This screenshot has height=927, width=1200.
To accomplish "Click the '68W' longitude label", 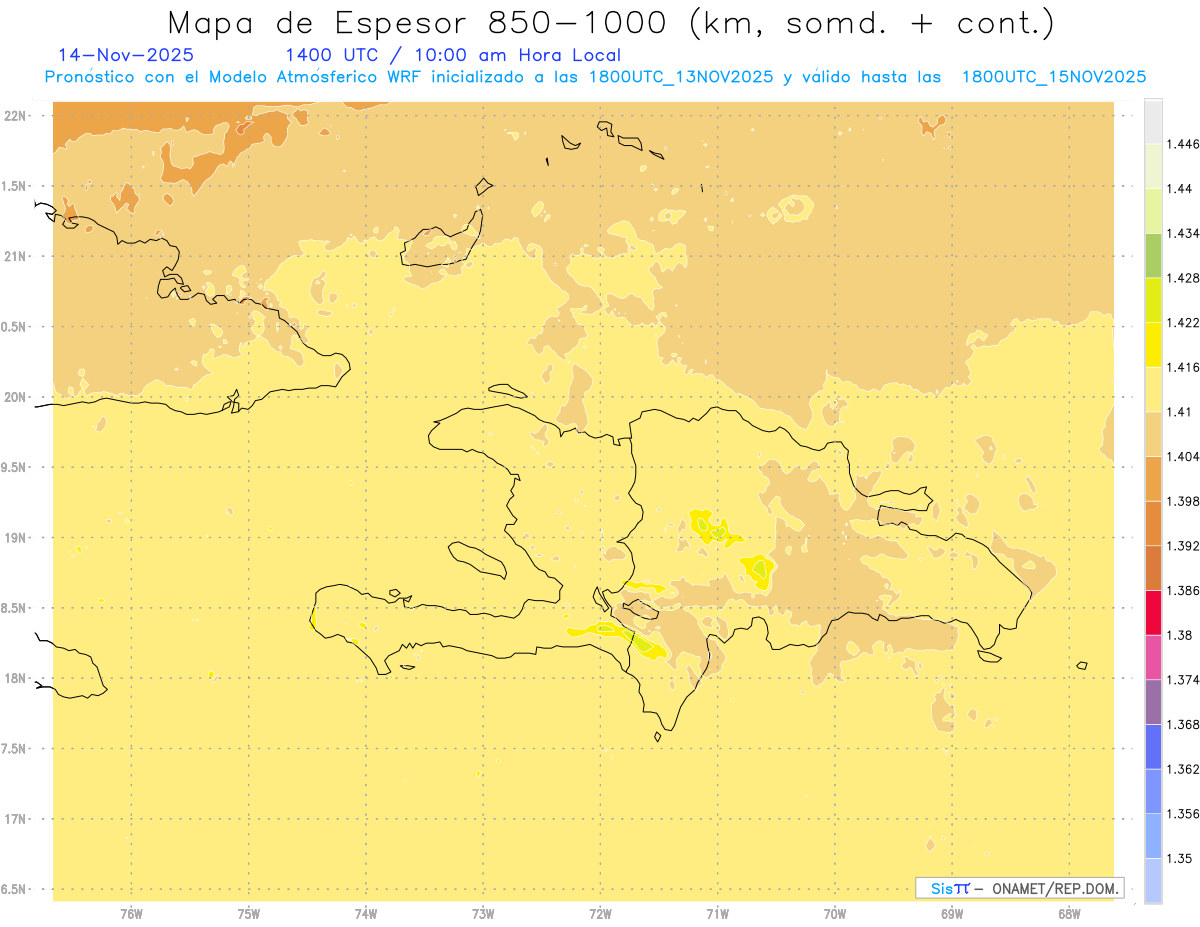I will point(1069,914).
